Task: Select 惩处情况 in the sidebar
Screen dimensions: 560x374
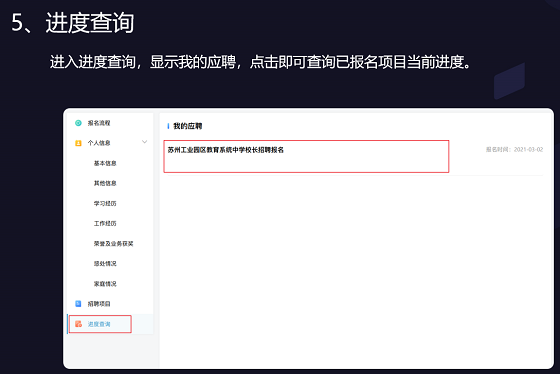Action: (x=105, y=264)
